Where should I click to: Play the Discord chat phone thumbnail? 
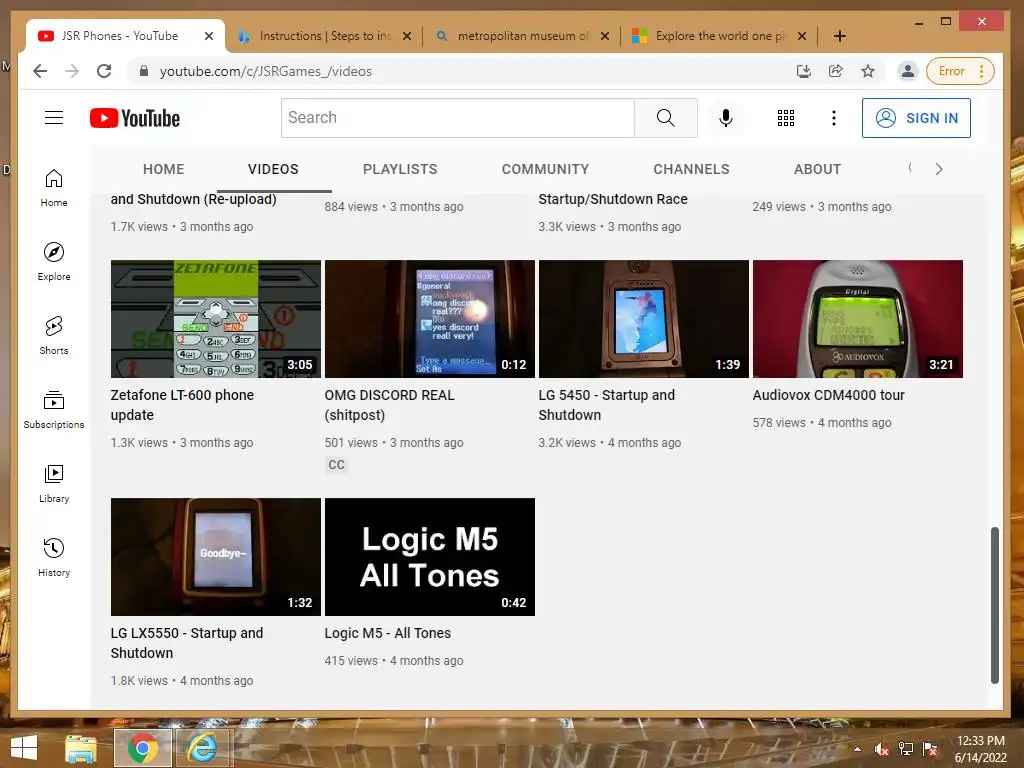pyautogui.click(x=430, y=319)
